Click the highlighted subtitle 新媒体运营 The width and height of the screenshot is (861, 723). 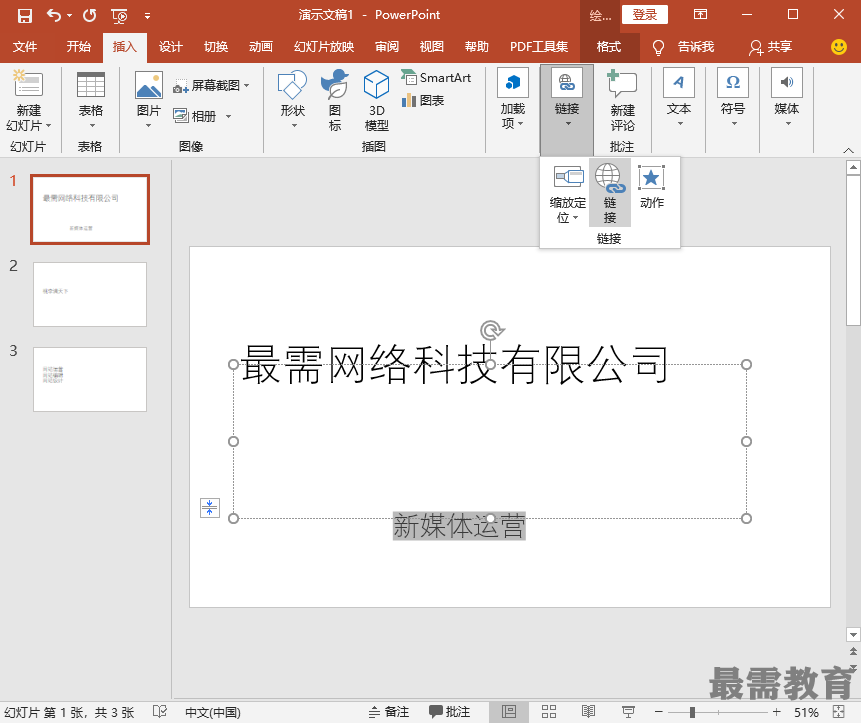point(459,526)
